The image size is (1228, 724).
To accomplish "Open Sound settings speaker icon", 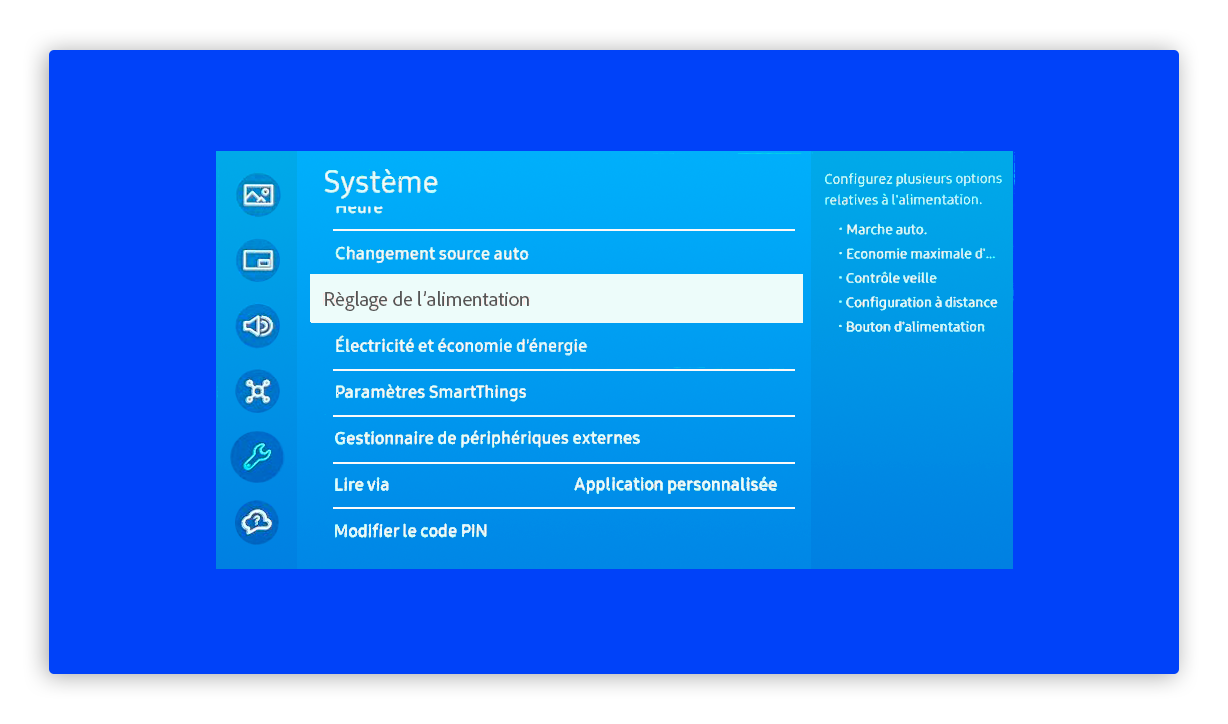I will 258,326.
